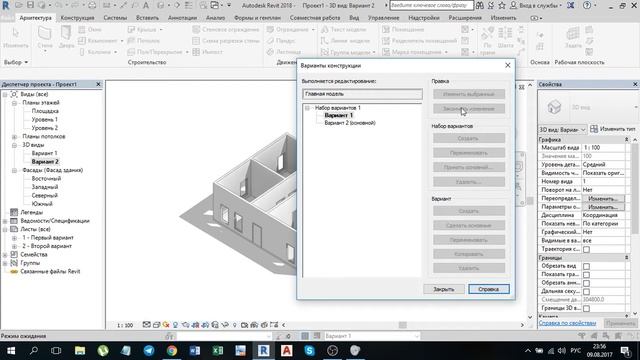Enable the Границы 3D в... checkbox
The height and width of the screenshot is (360, 640).
tap(587, 308)
